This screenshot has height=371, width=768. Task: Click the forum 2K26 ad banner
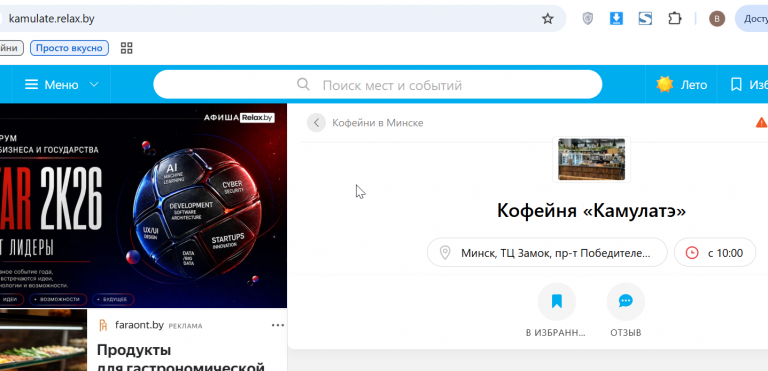point(143,205)
